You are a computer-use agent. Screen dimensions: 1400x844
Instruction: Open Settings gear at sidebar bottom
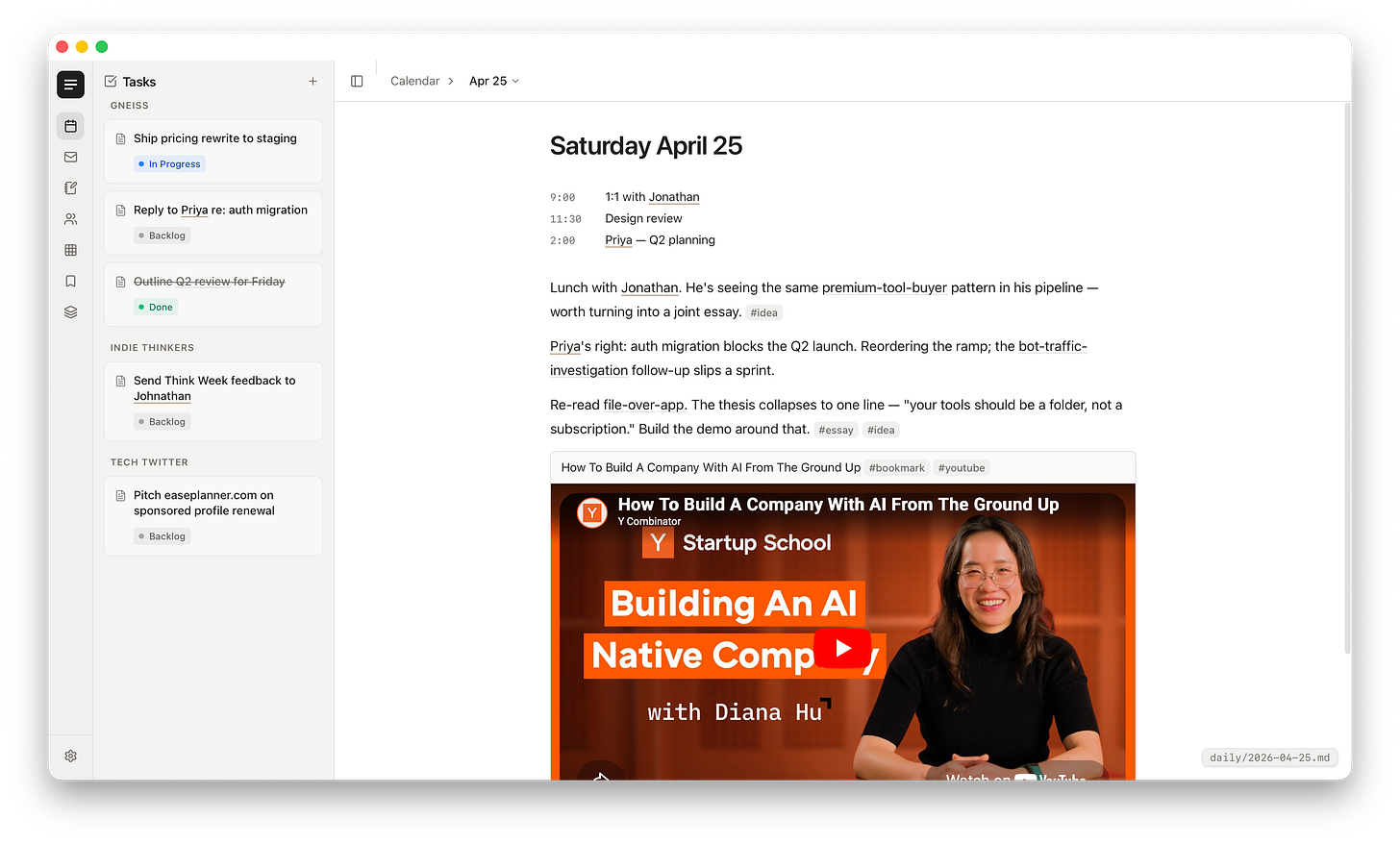pos(70,757)
